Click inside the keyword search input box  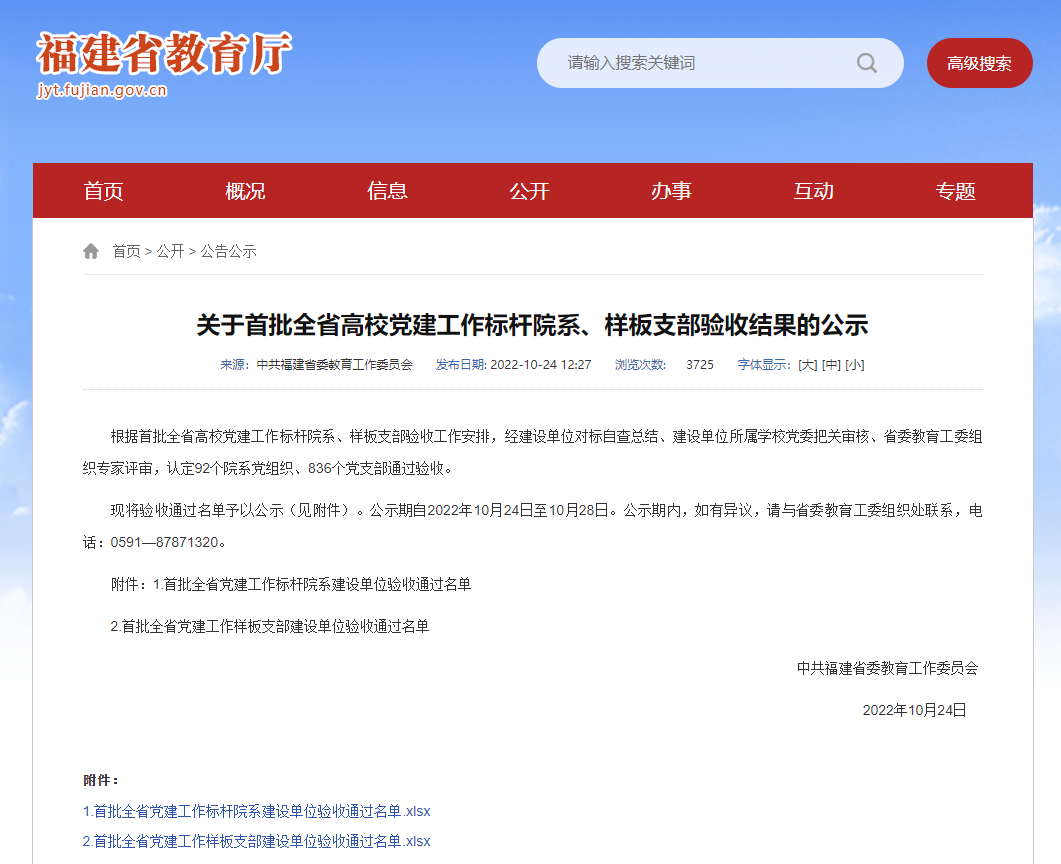coord(700,62)
